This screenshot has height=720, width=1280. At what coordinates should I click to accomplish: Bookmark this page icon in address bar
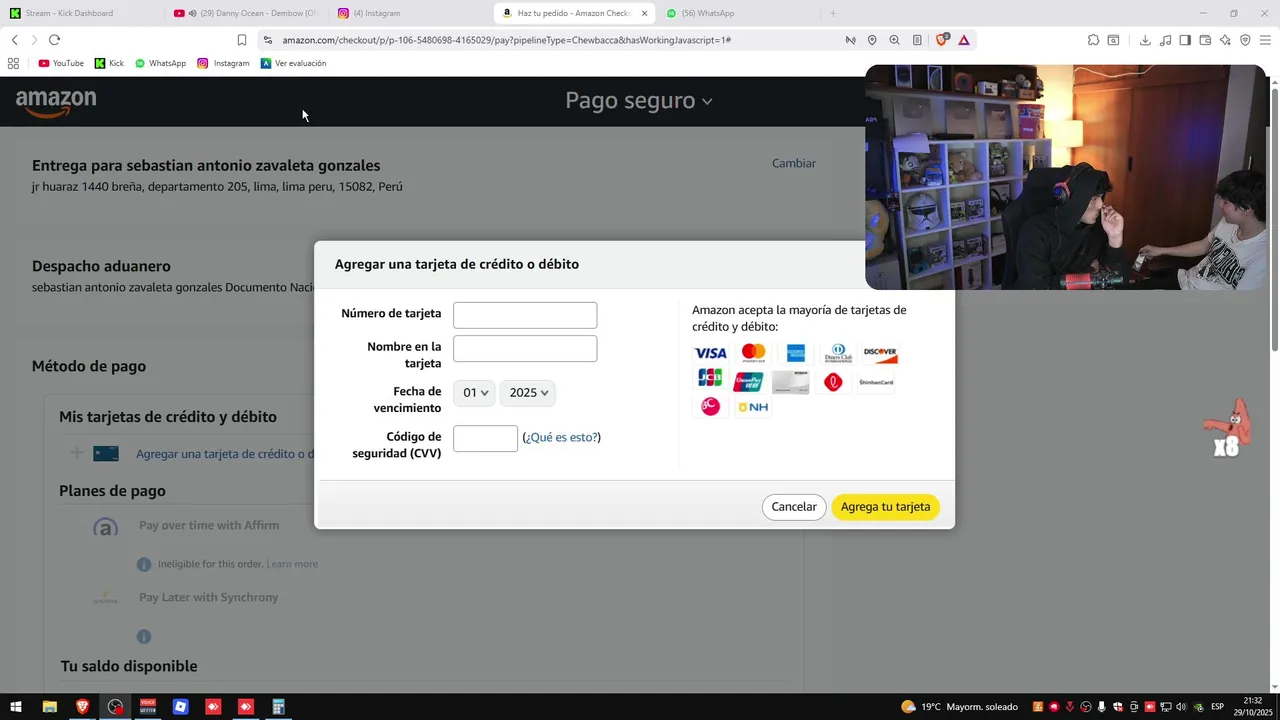241,40
